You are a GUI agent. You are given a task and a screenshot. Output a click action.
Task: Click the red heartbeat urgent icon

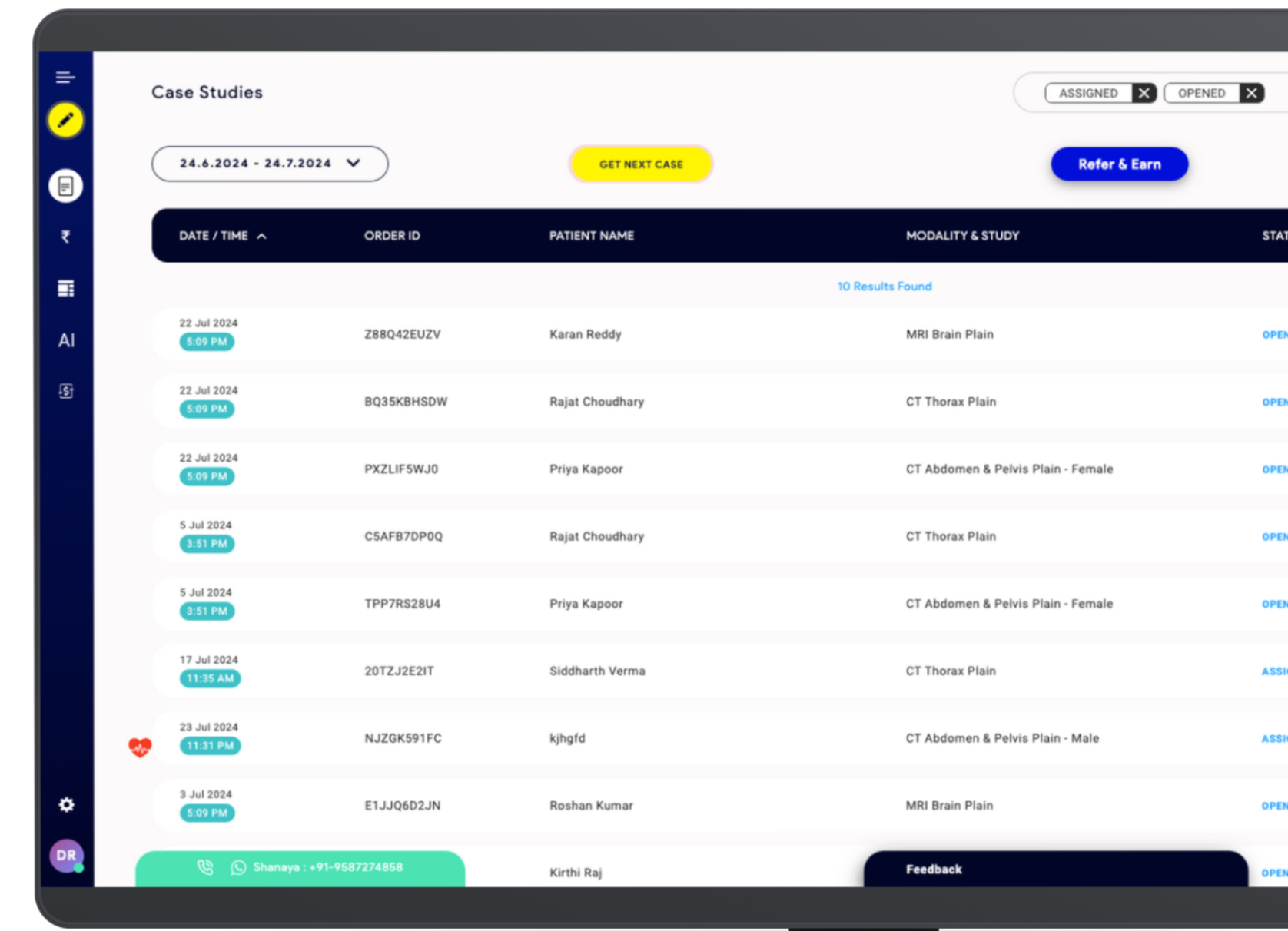click(x=140, y=747)
